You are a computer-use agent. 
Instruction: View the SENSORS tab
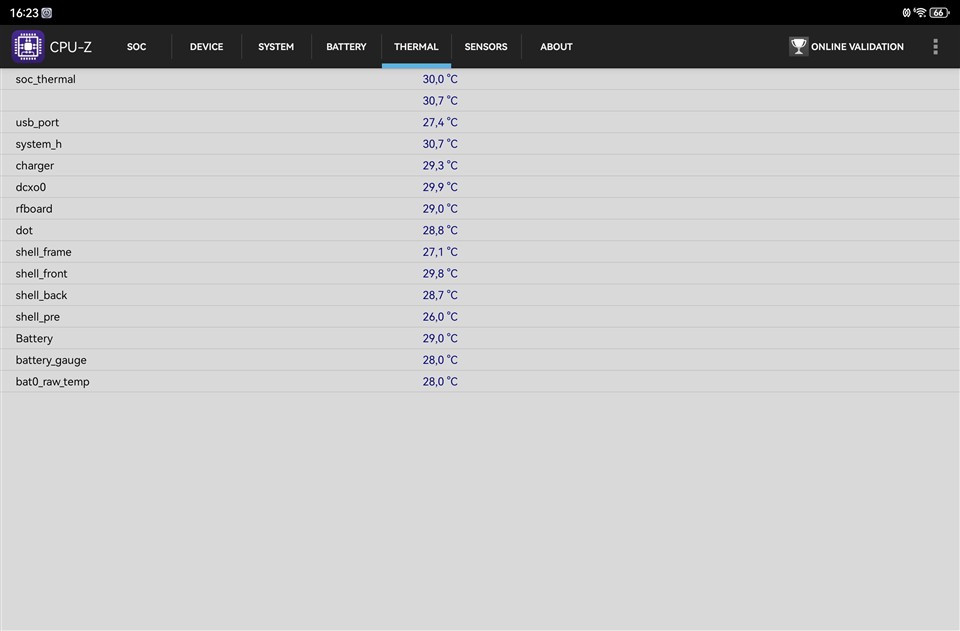pyautogui.click(x=486, y=47)
